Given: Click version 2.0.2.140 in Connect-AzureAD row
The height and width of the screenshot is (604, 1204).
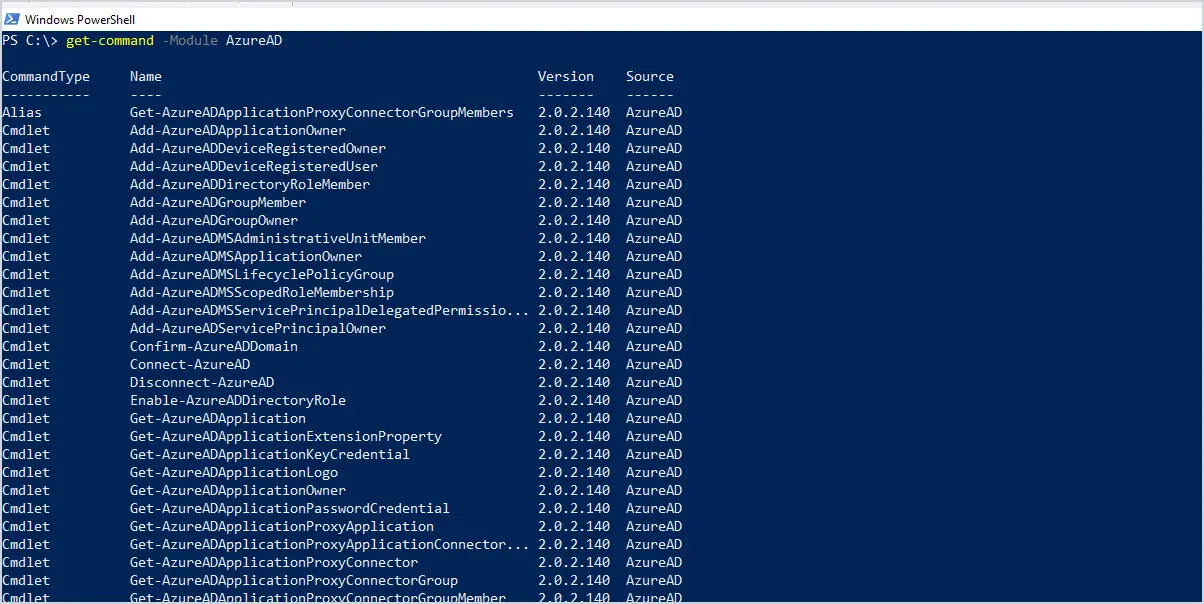Looking at the screenshot, I should point(574,364).
